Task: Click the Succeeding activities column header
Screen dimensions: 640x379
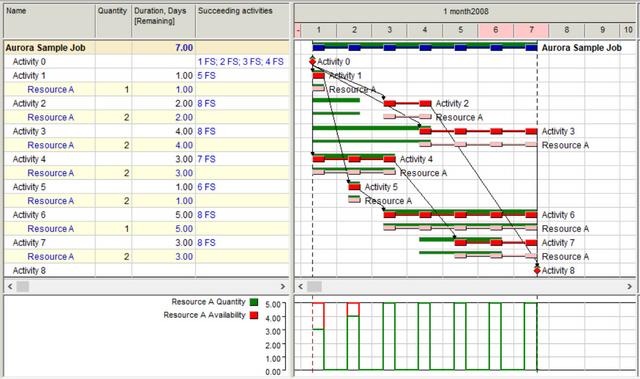Action: click(242, 20)
